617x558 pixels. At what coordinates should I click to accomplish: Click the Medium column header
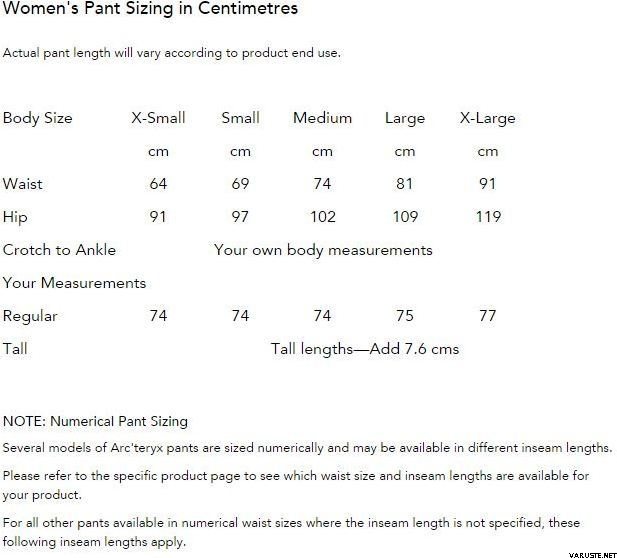pyautogui.click(x=322, y=118)
